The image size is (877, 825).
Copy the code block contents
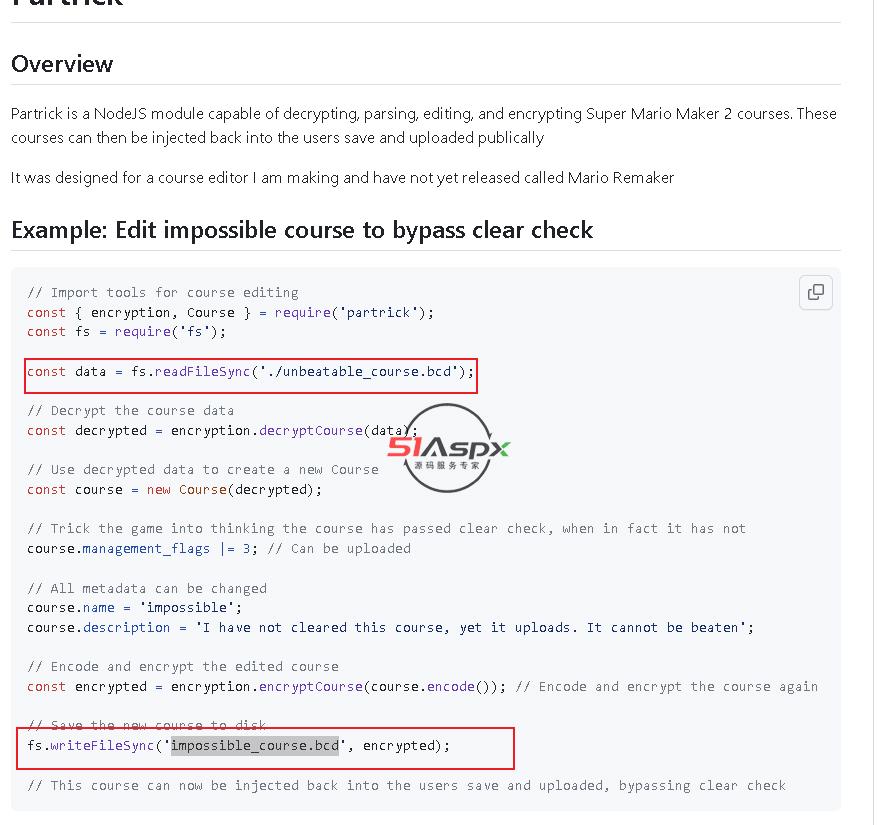pyautogui.click(x=815, y=292)
